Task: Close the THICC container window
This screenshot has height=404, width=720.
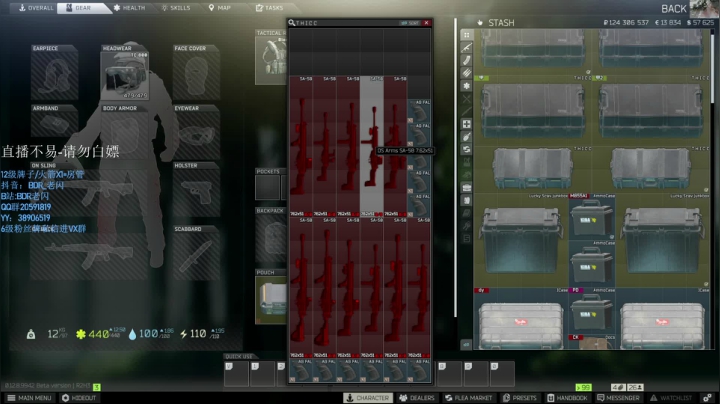Action: (427, 22)
